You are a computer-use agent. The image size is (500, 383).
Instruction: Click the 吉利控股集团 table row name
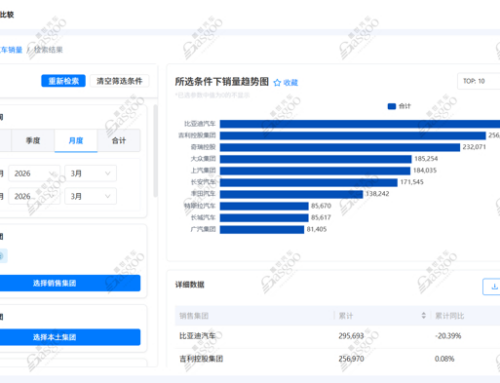click(201, 359)
